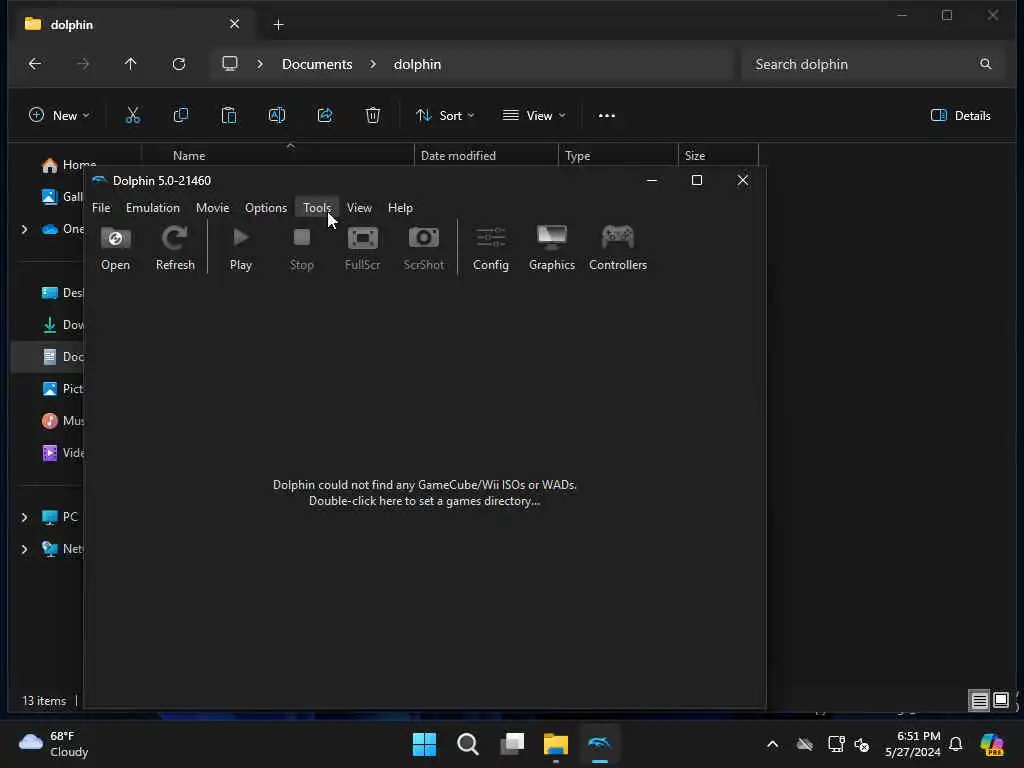This screenshot has height=768, width=1024.
Task: Open the weather widget showing 68°F
Action: 54,744
